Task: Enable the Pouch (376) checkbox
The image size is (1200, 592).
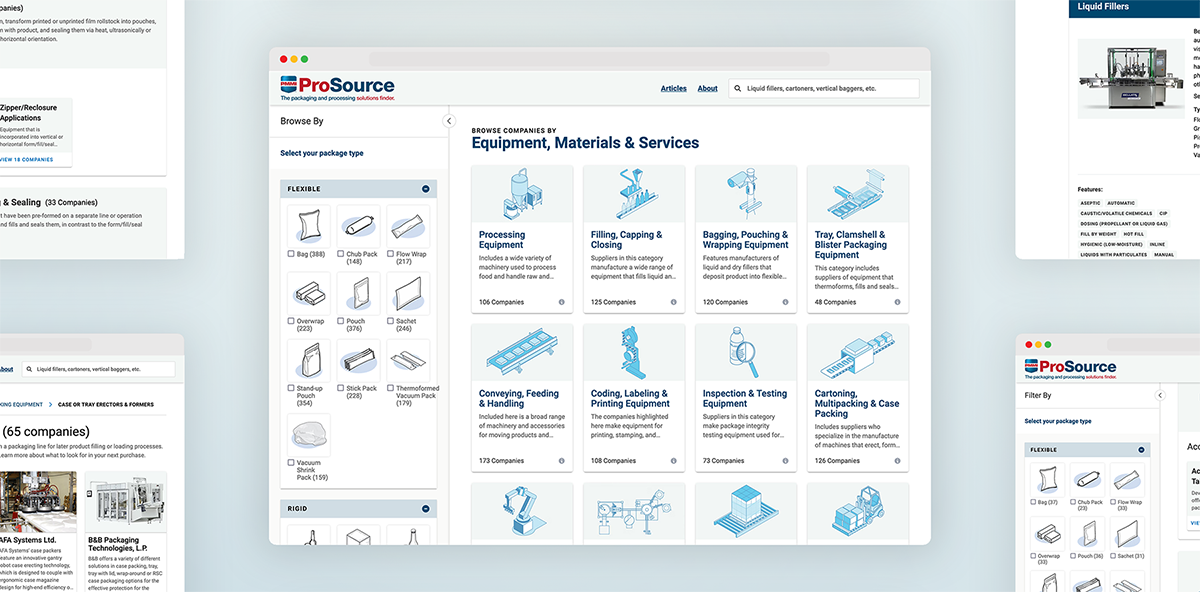Action: coord(341,322)
